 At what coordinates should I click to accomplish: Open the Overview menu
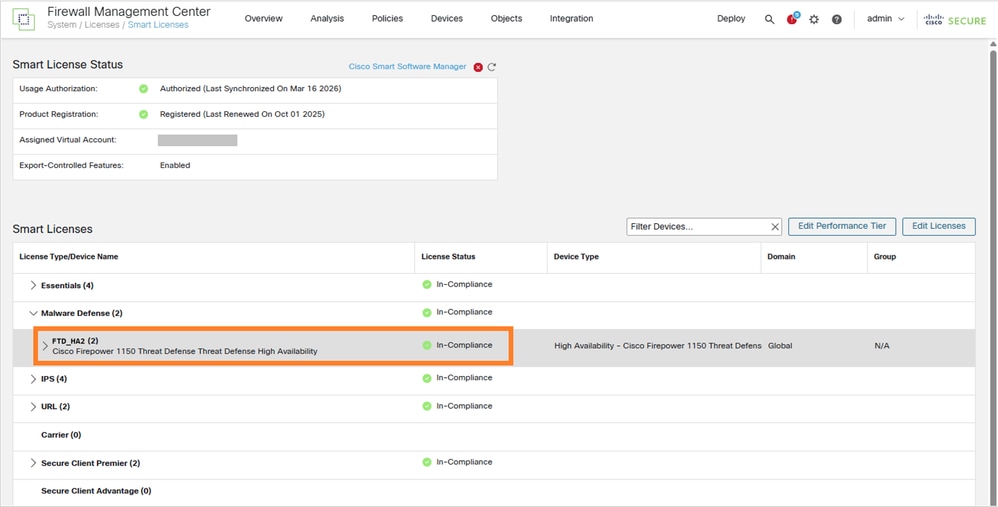264,18
